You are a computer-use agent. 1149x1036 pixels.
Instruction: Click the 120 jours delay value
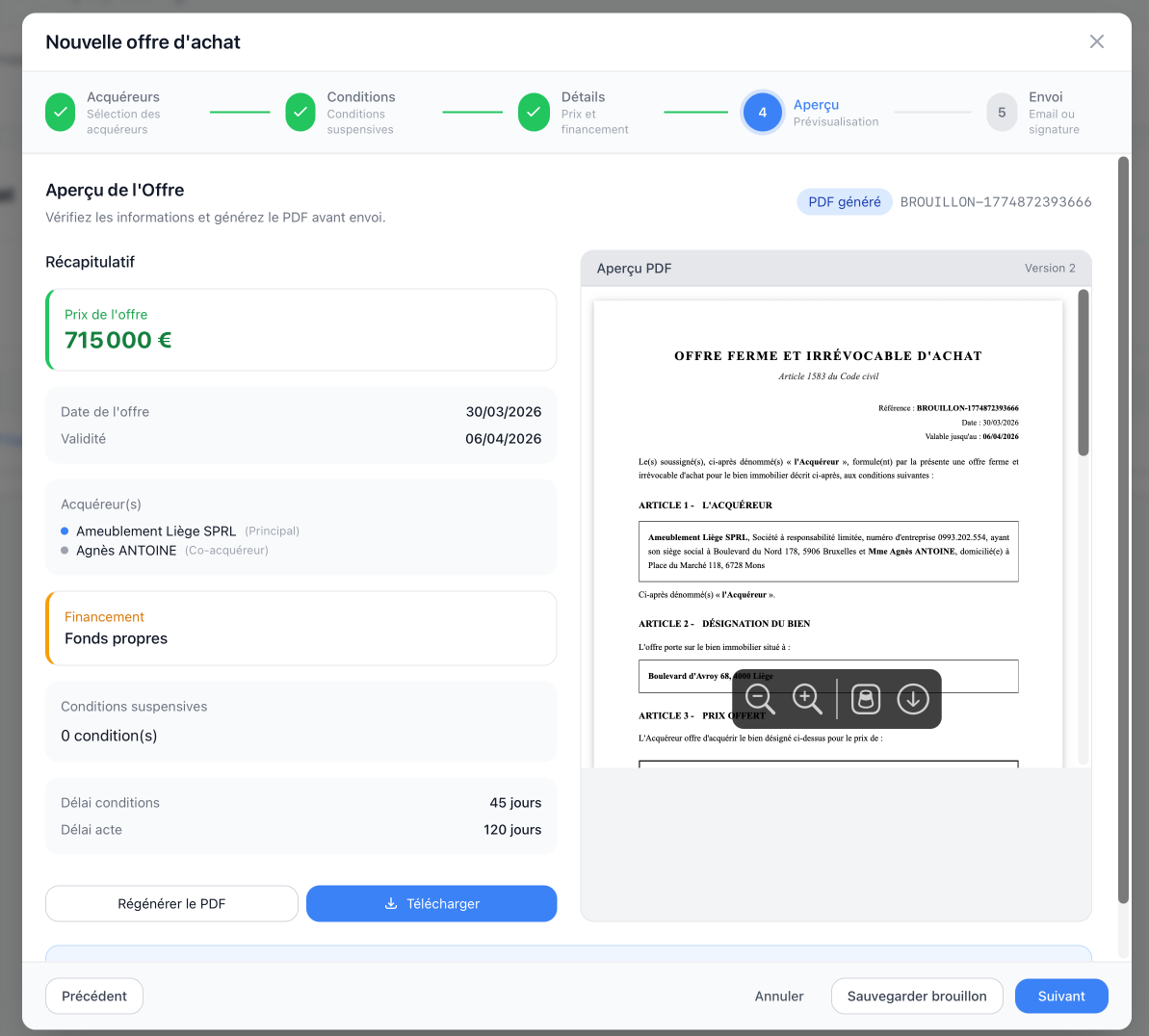point(512,829)
